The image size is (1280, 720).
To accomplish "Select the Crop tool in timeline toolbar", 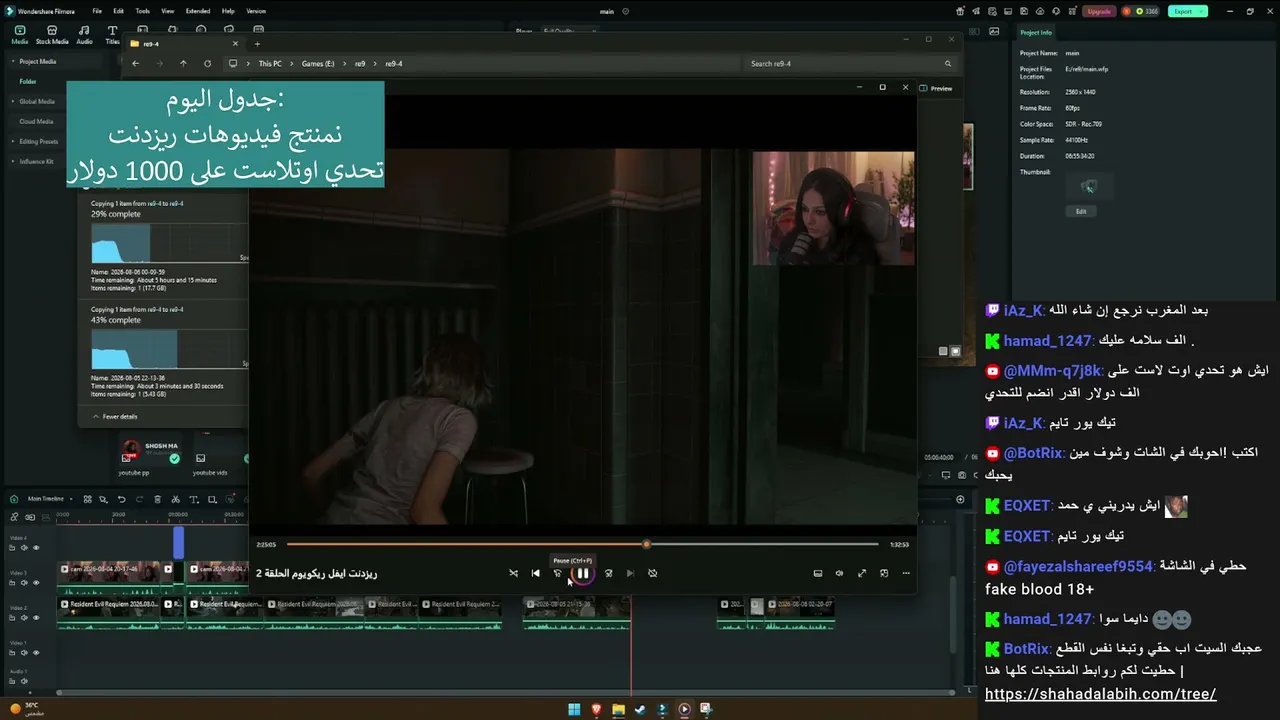I will pyautogui.click(x=211, y=499).
